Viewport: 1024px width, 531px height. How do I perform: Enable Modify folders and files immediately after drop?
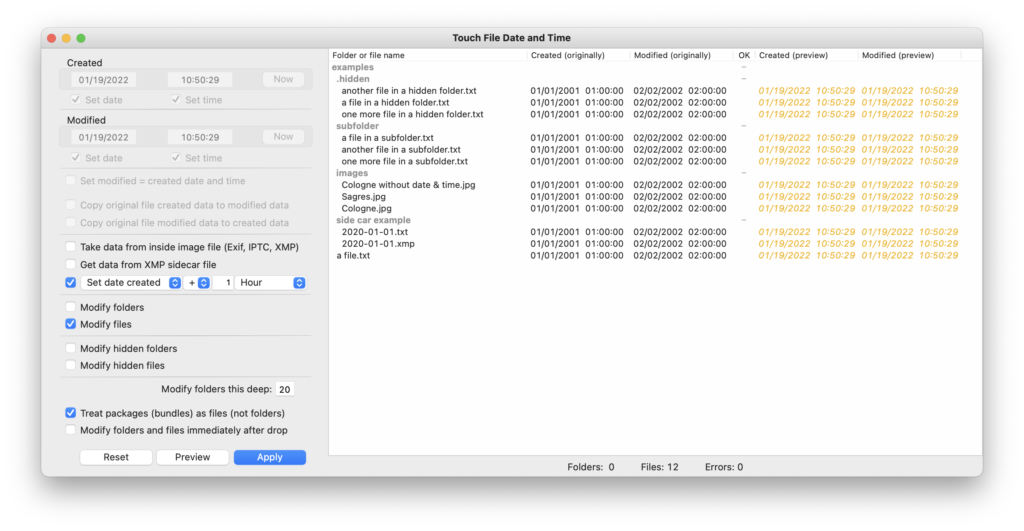tap(71, 430)
